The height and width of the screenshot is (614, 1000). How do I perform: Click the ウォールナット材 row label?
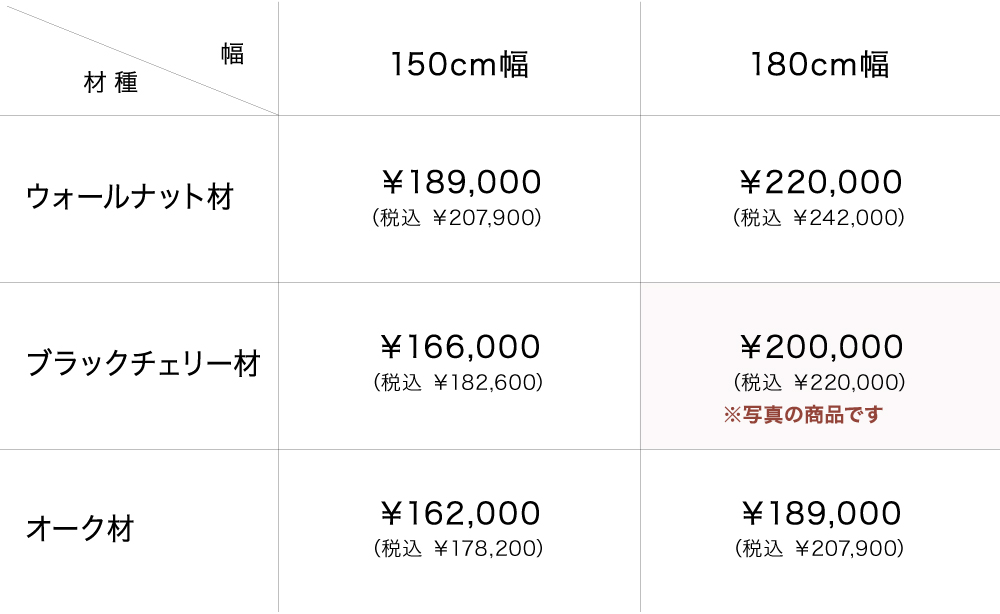click(x=130, y=196)
